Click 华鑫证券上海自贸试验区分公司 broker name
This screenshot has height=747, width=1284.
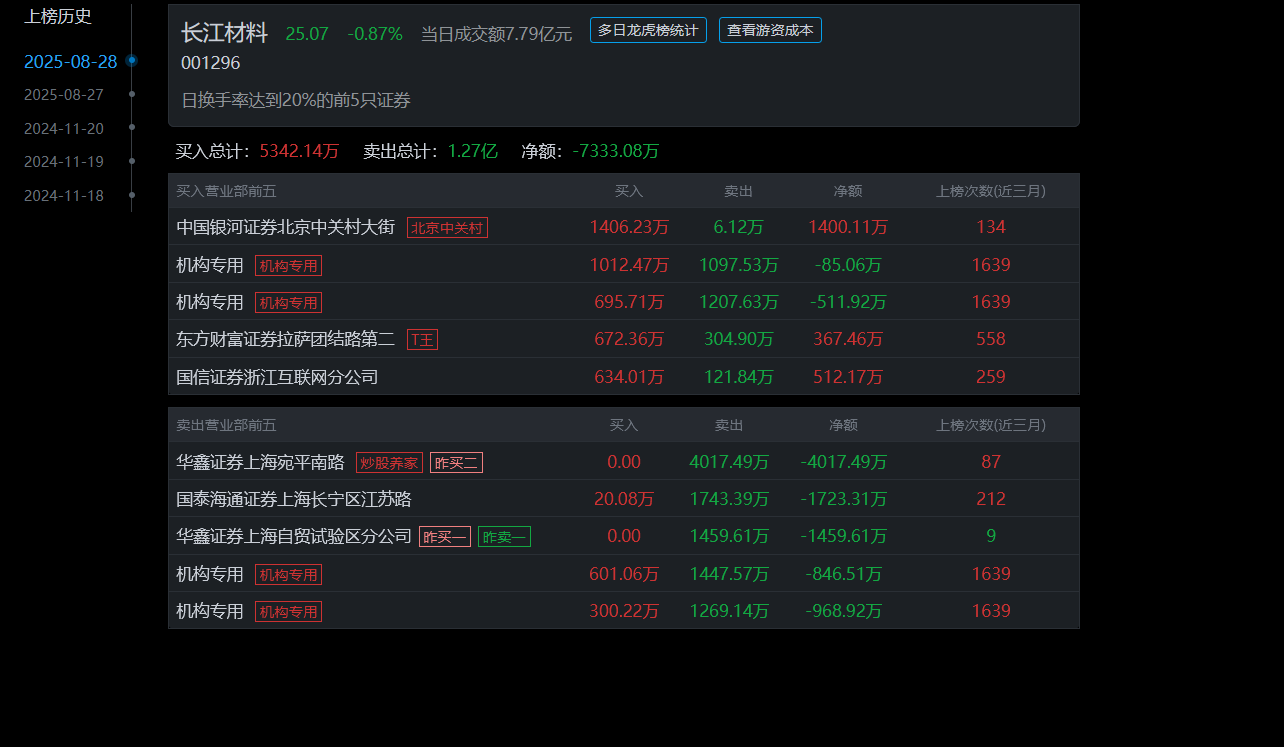click(x=294, y=536)
